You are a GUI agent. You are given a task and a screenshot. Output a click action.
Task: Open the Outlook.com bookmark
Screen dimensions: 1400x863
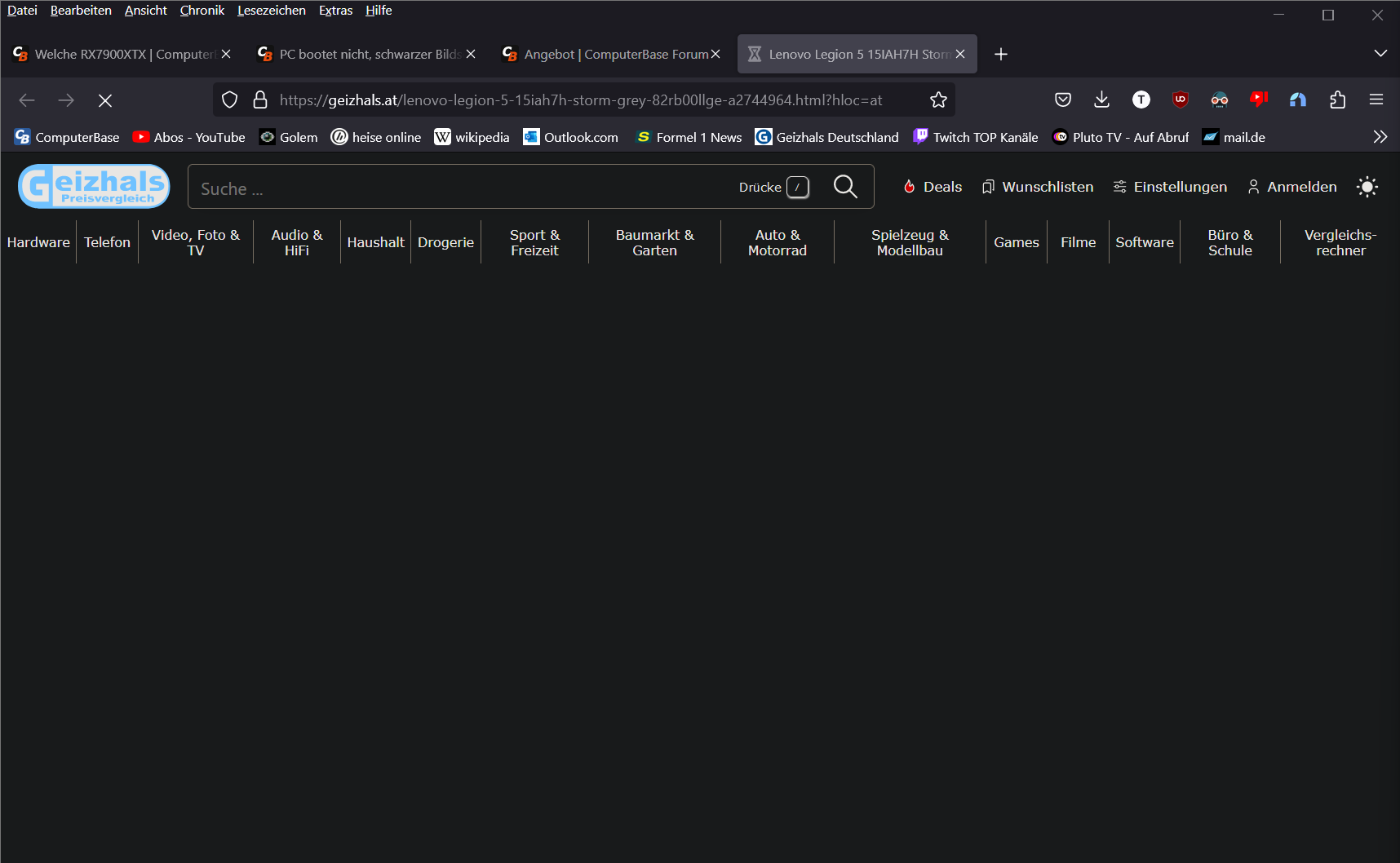(x=571, y=137)
